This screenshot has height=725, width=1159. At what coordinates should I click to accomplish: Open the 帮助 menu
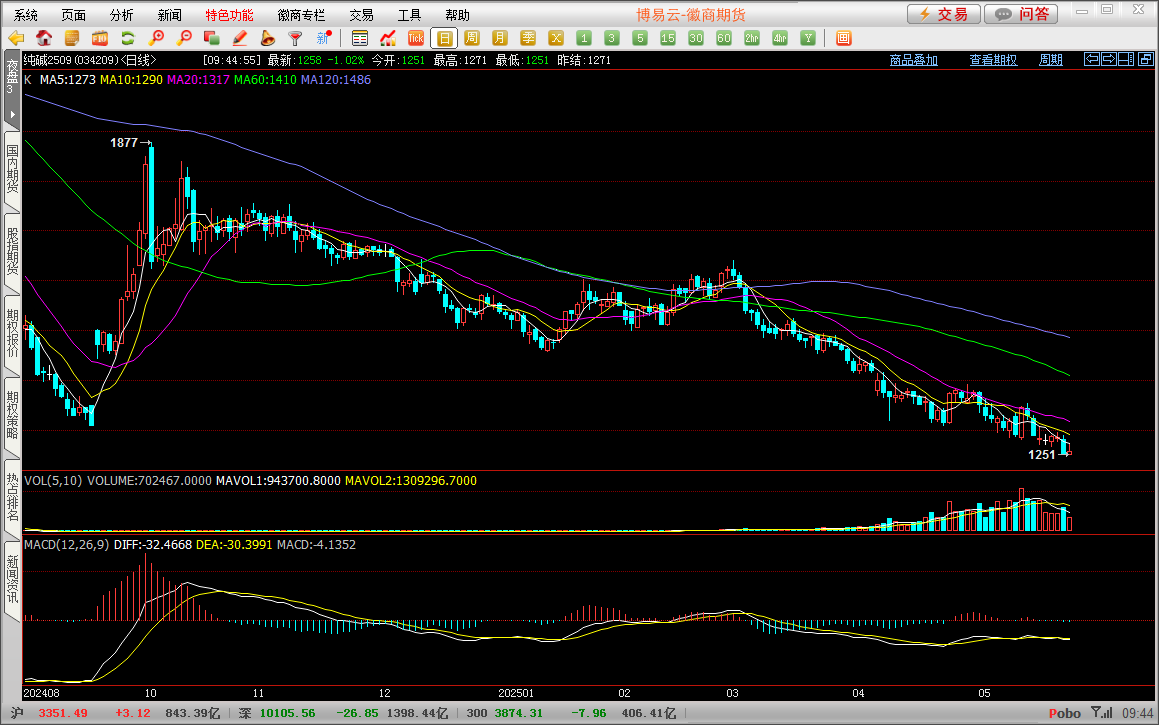(457, 15)
